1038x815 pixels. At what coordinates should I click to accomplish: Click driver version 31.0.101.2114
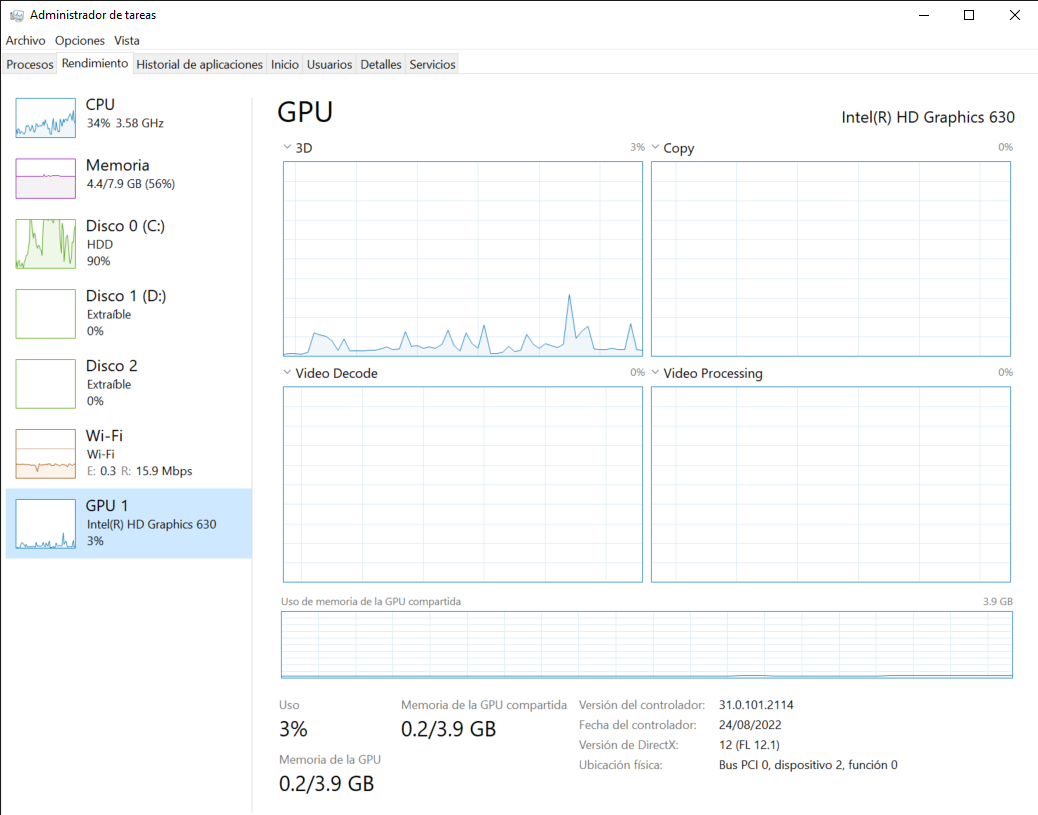pos(756,705)
